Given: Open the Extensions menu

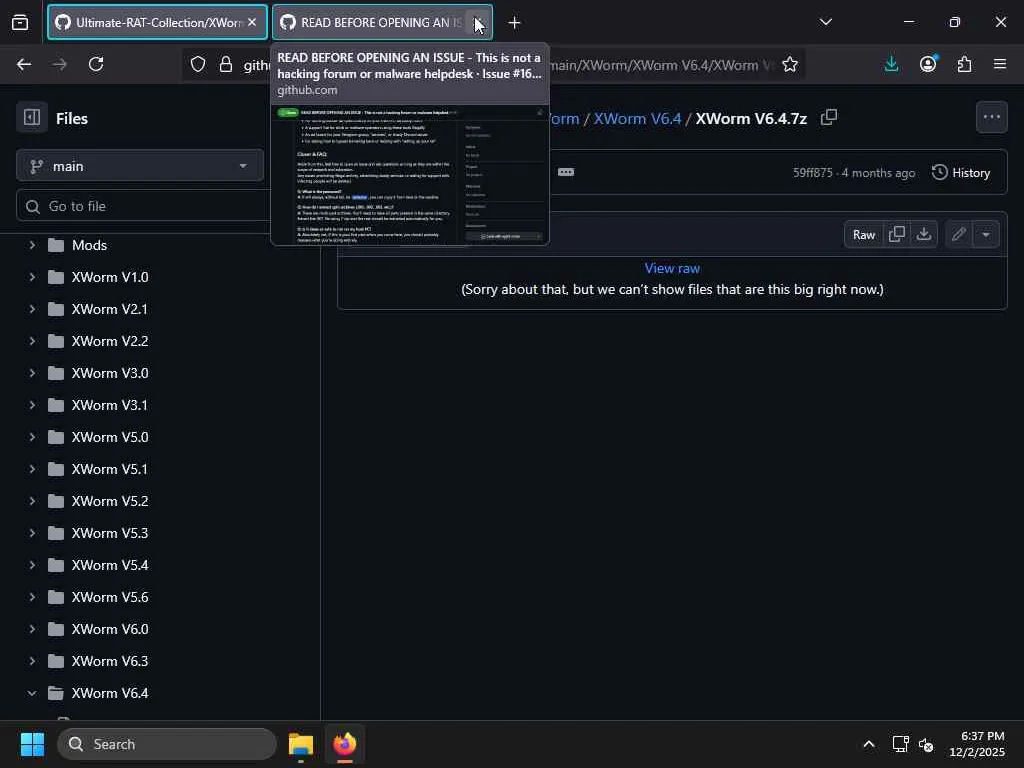Looking at the screenshot, I should [x=964, y=64].
